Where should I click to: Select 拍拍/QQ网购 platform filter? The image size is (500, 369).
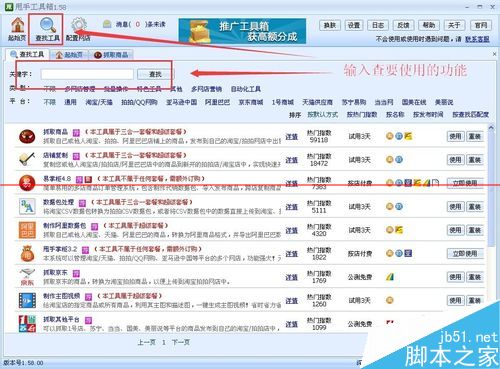point(139,102)
